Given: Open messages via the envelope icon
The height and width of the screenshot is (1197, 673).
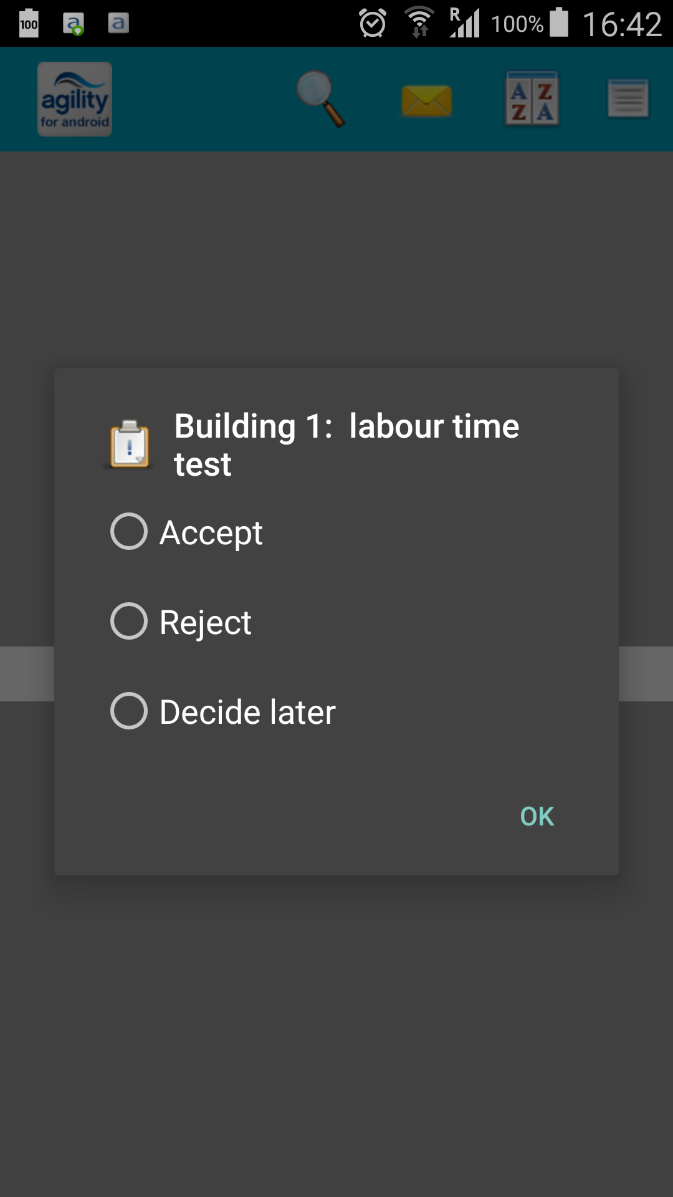Looking at the screenshot, I should pyautogui.click(x=426, y=101).
